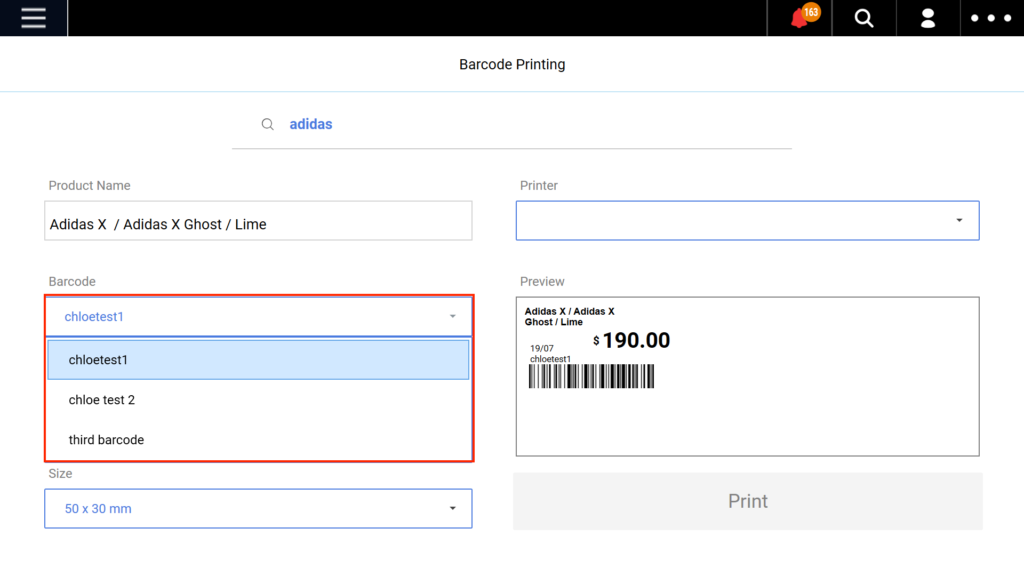
Task: Choose the third barcode option
Action: [x=258, y=439]
